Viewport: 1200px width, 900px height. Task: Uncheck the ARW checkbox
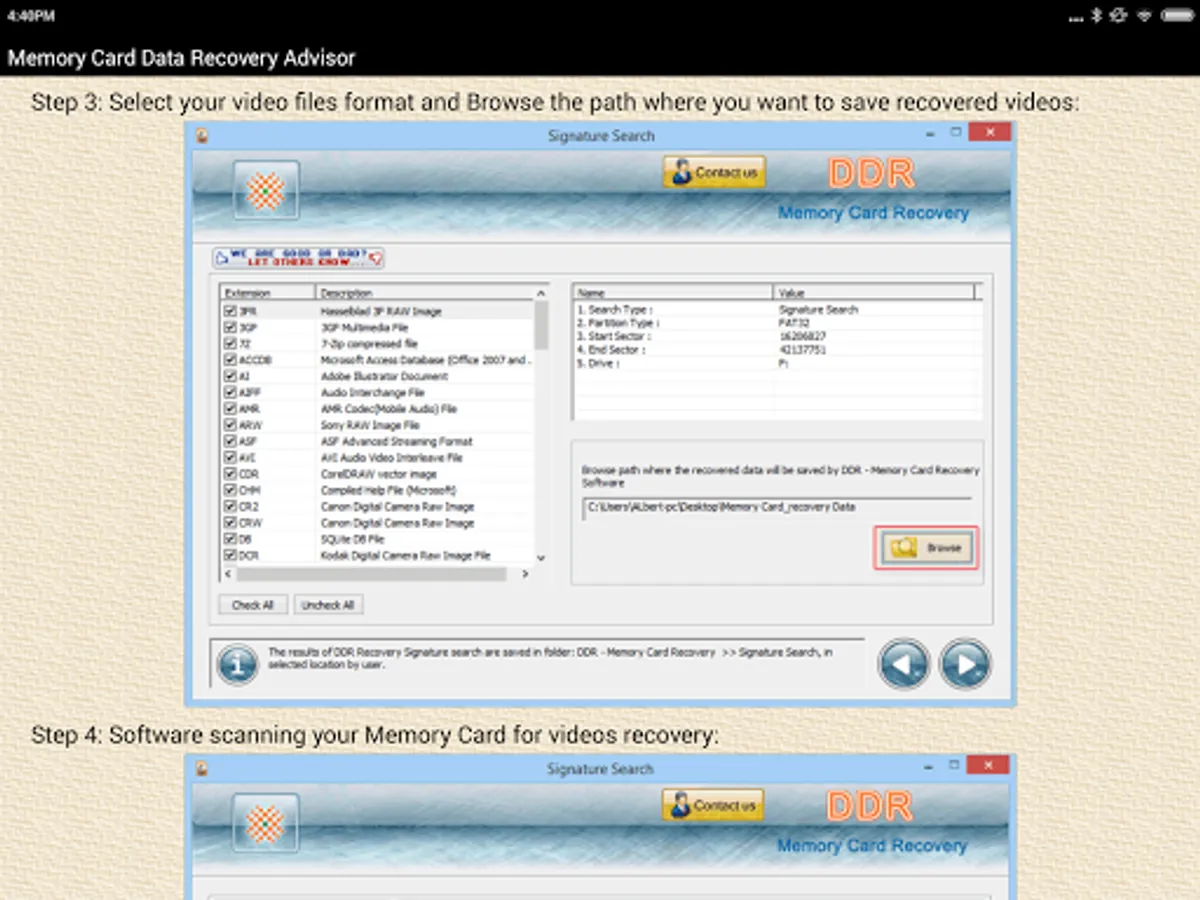coord(230,425)
